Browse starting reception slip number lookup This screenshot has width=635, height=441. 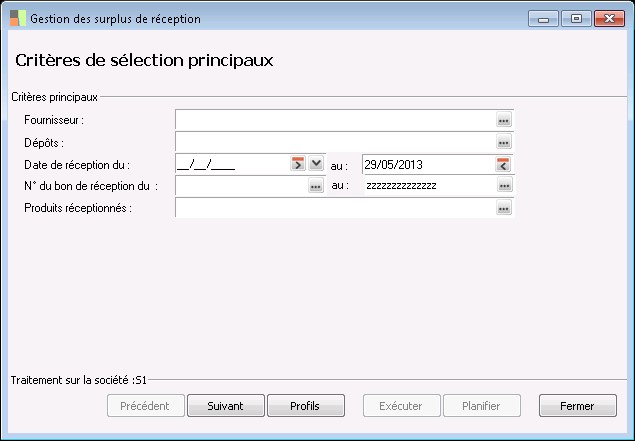[316, 187]
